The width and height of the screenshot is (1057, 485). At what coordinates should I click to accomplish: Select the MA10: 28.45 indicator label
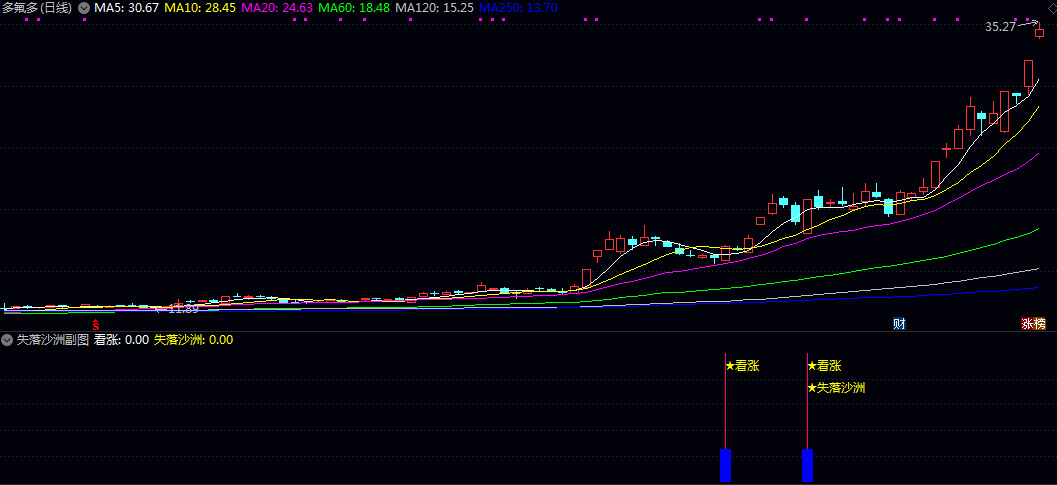199,8
